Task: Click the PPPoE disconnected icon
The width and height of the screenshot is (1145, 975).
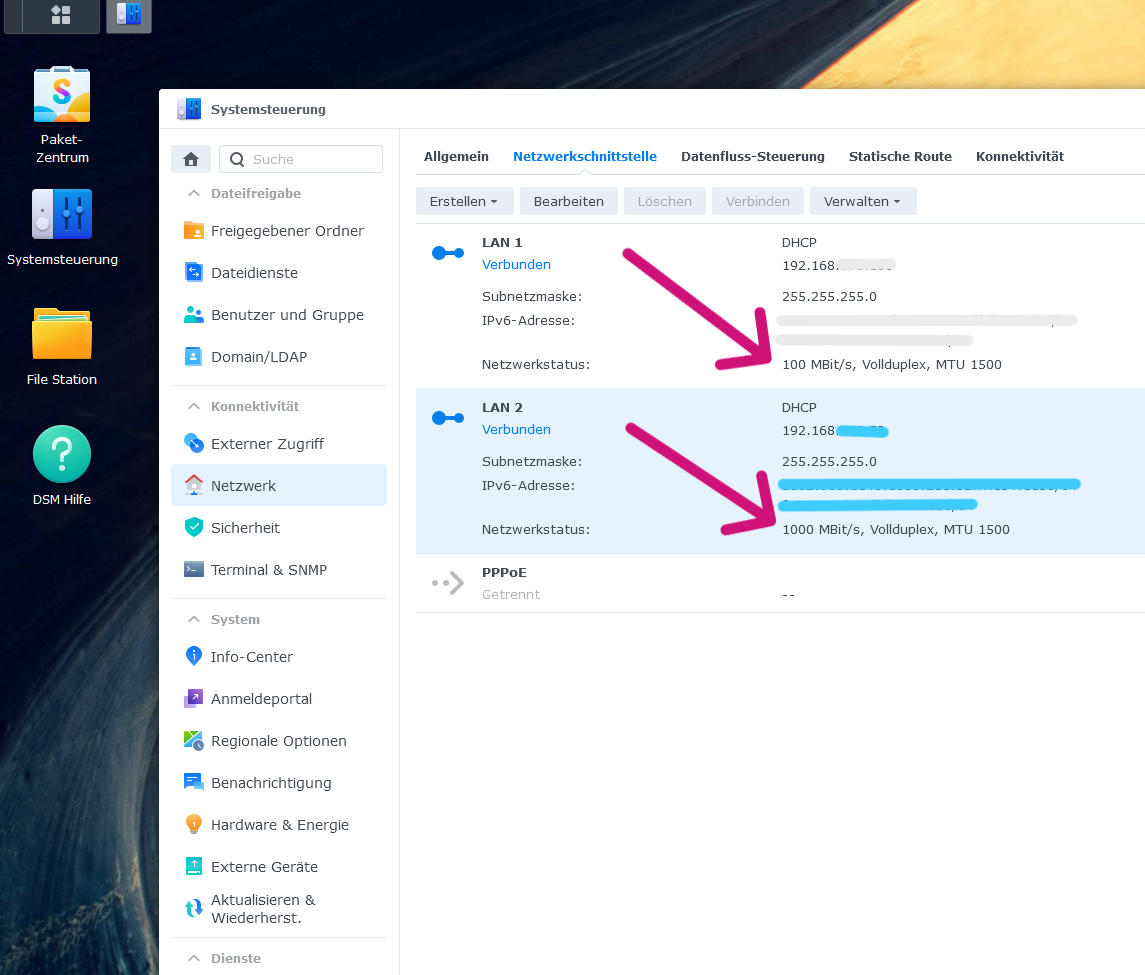Action: (x=448, y=583)
